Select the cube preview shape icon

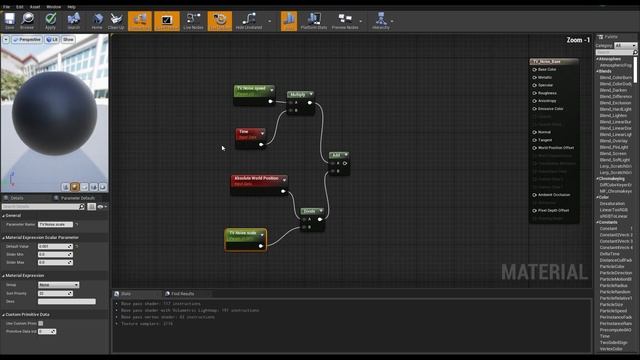point(93,187)
